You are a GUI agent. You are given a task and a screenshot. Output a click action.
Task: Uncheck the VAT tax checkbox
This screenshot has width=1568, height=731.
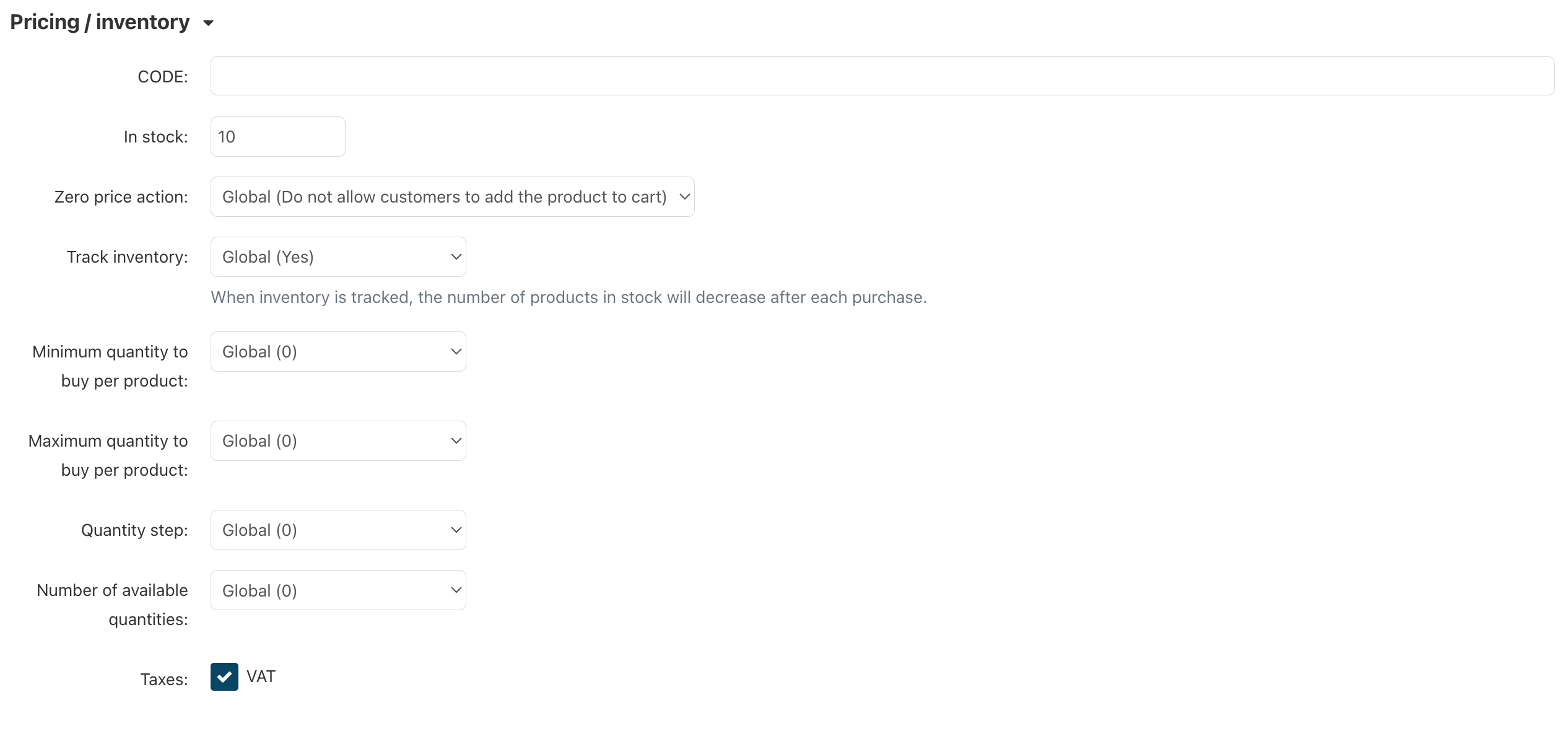224,677
